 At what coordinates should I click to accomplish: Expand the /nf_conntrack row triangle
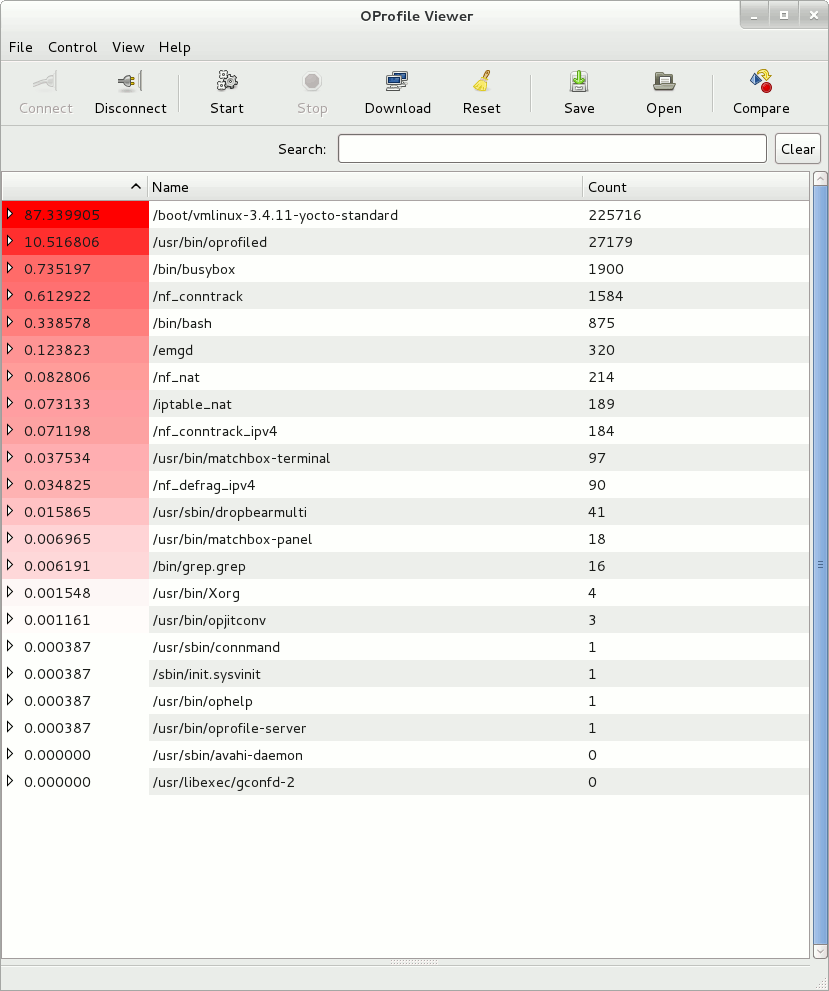coord(10,296)
